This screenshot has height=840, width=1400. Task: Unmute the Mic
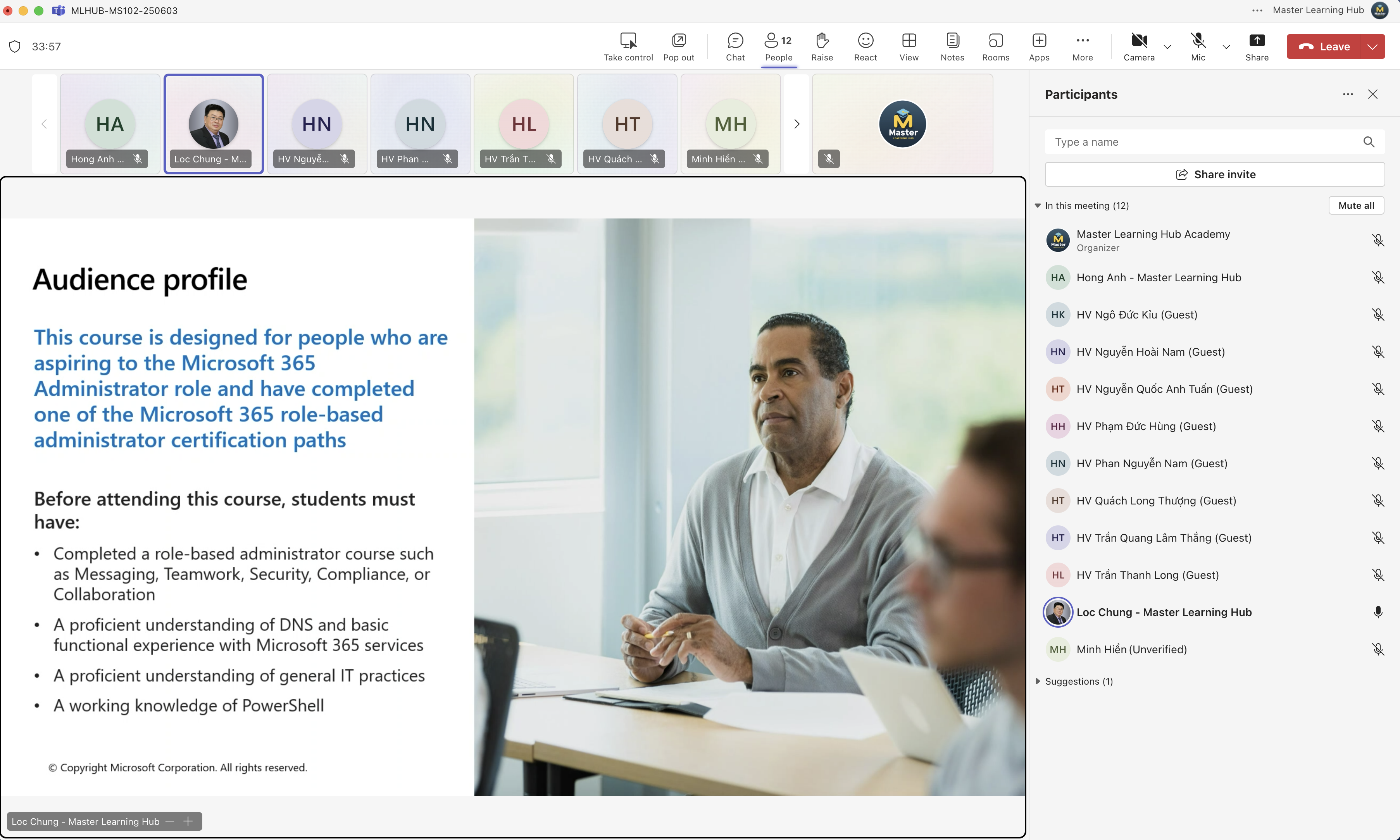click(x=1198, y=47)
